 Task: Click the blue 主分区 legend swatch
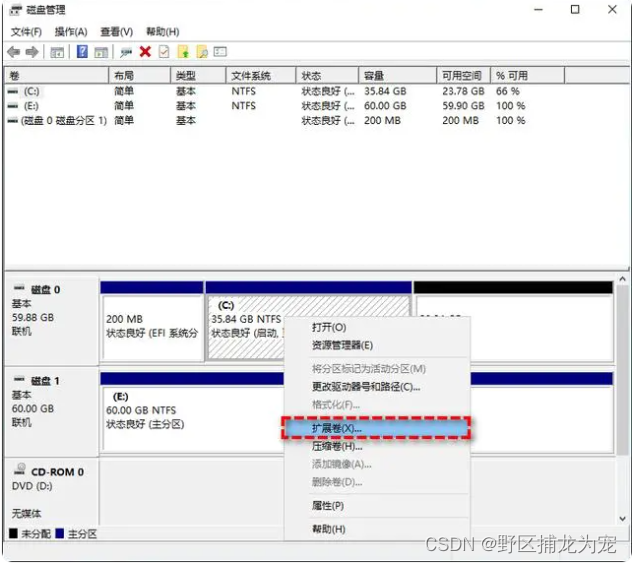tap(60, 534)
